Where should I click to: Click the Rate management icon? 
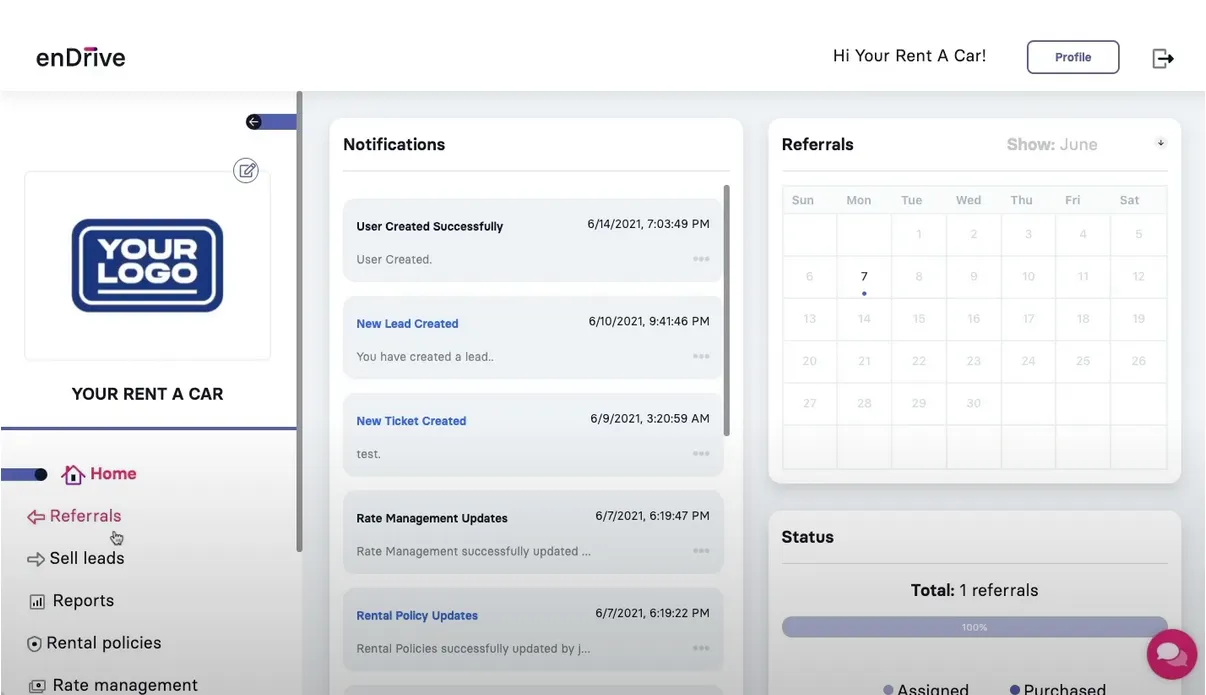click(x=37, y=686)
